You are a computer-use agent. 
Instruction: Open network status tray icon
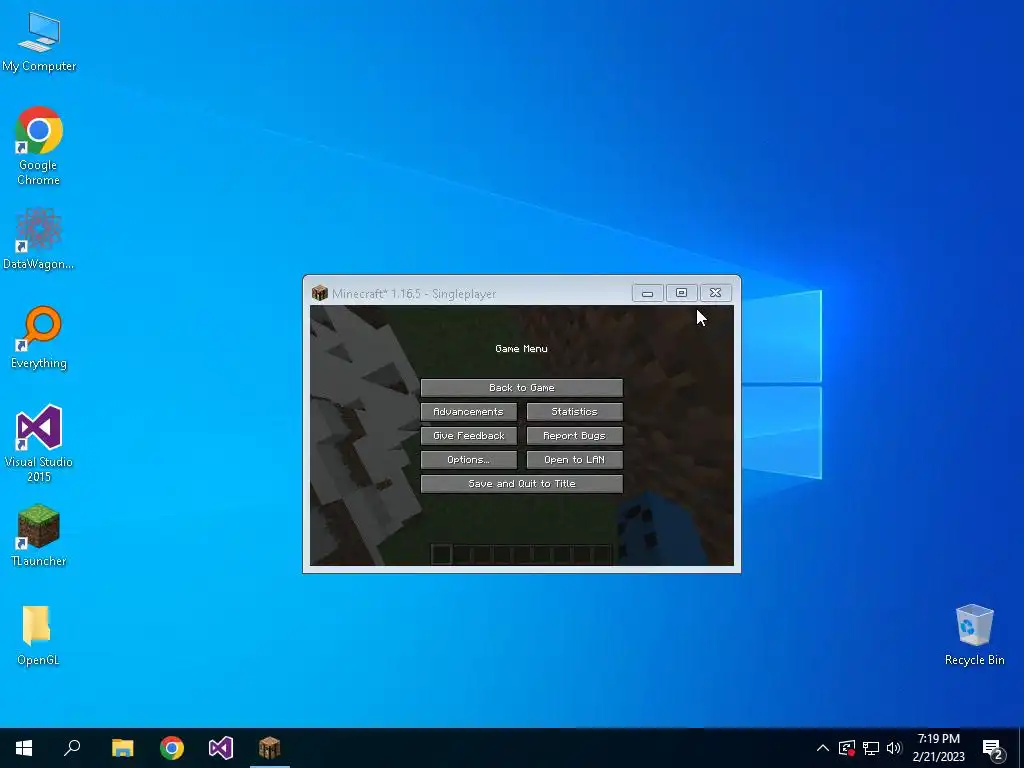871,748
